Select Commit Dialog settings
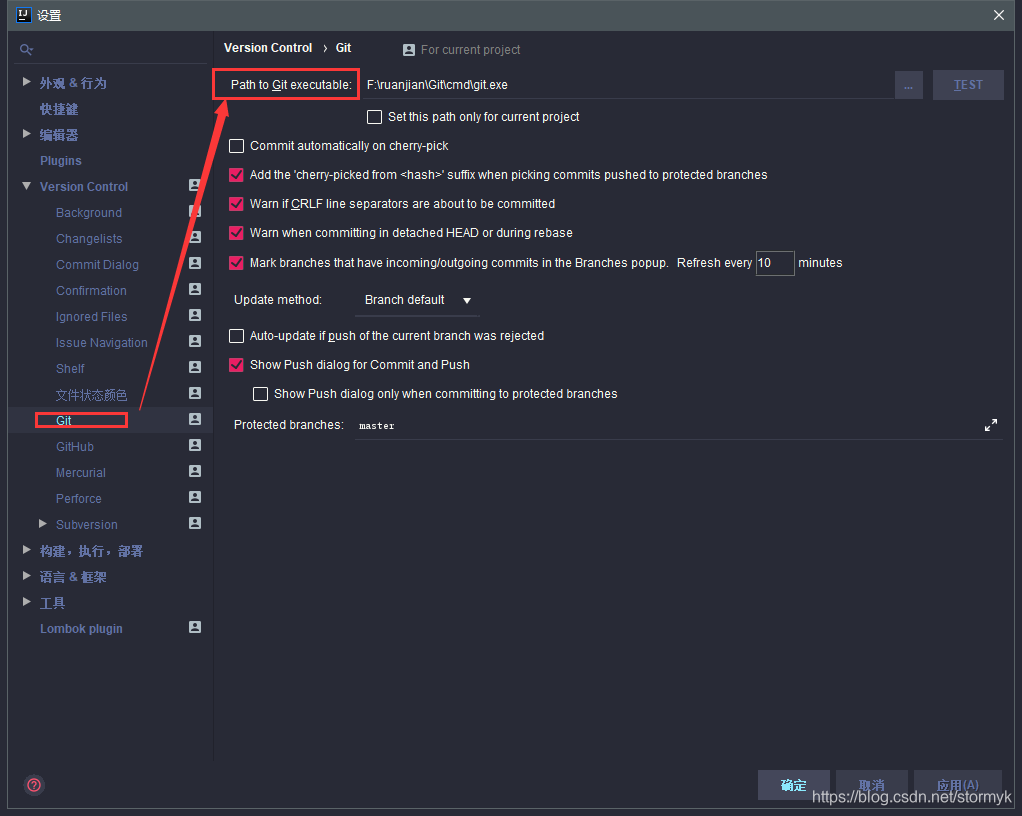Viewport: 1022px width, 816px height. click(x=97, y=265)
